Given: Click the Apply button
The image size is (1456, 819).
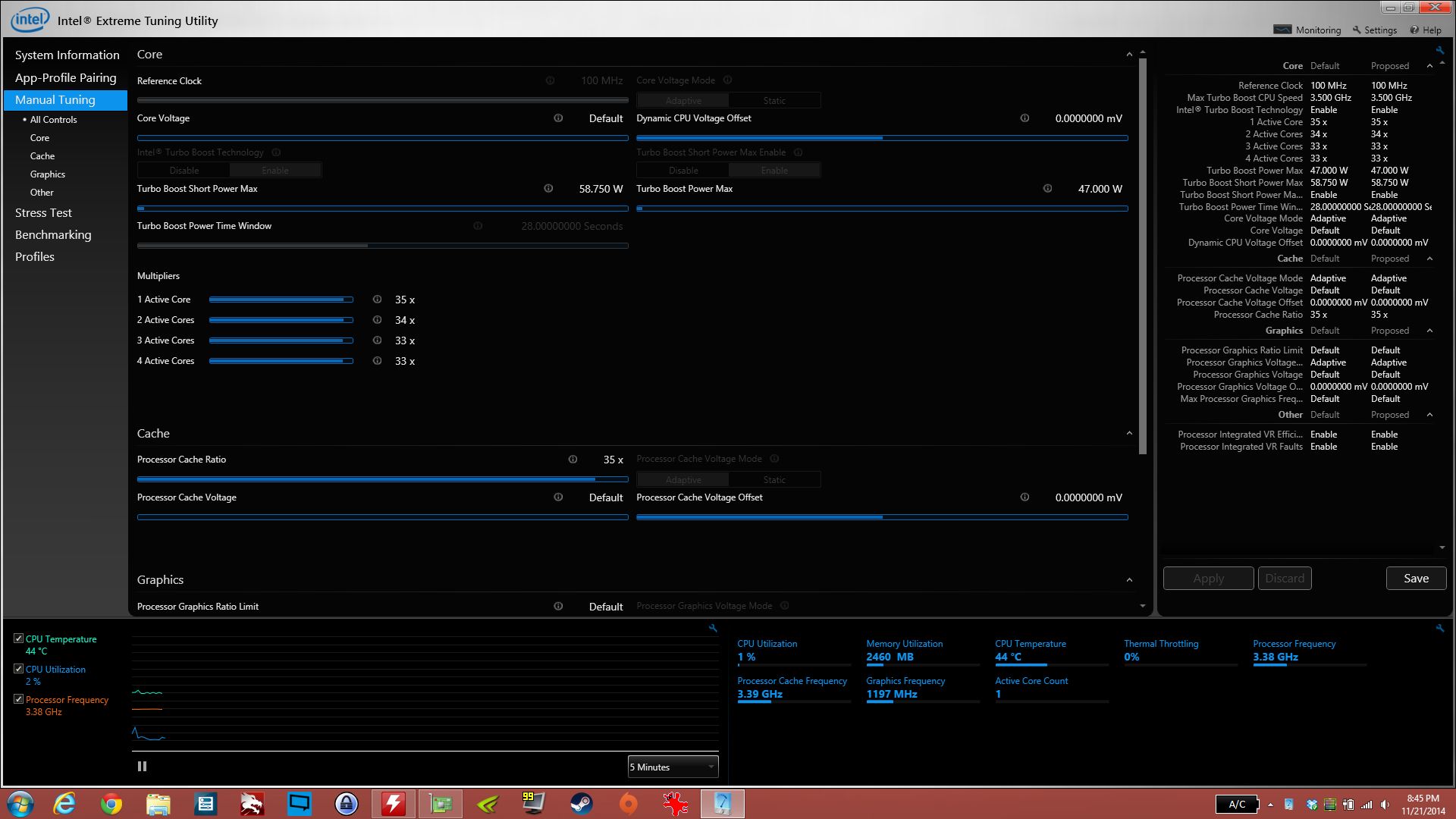Looking at the screenshot, I should pyautogui.click(x=1208, y=578).
